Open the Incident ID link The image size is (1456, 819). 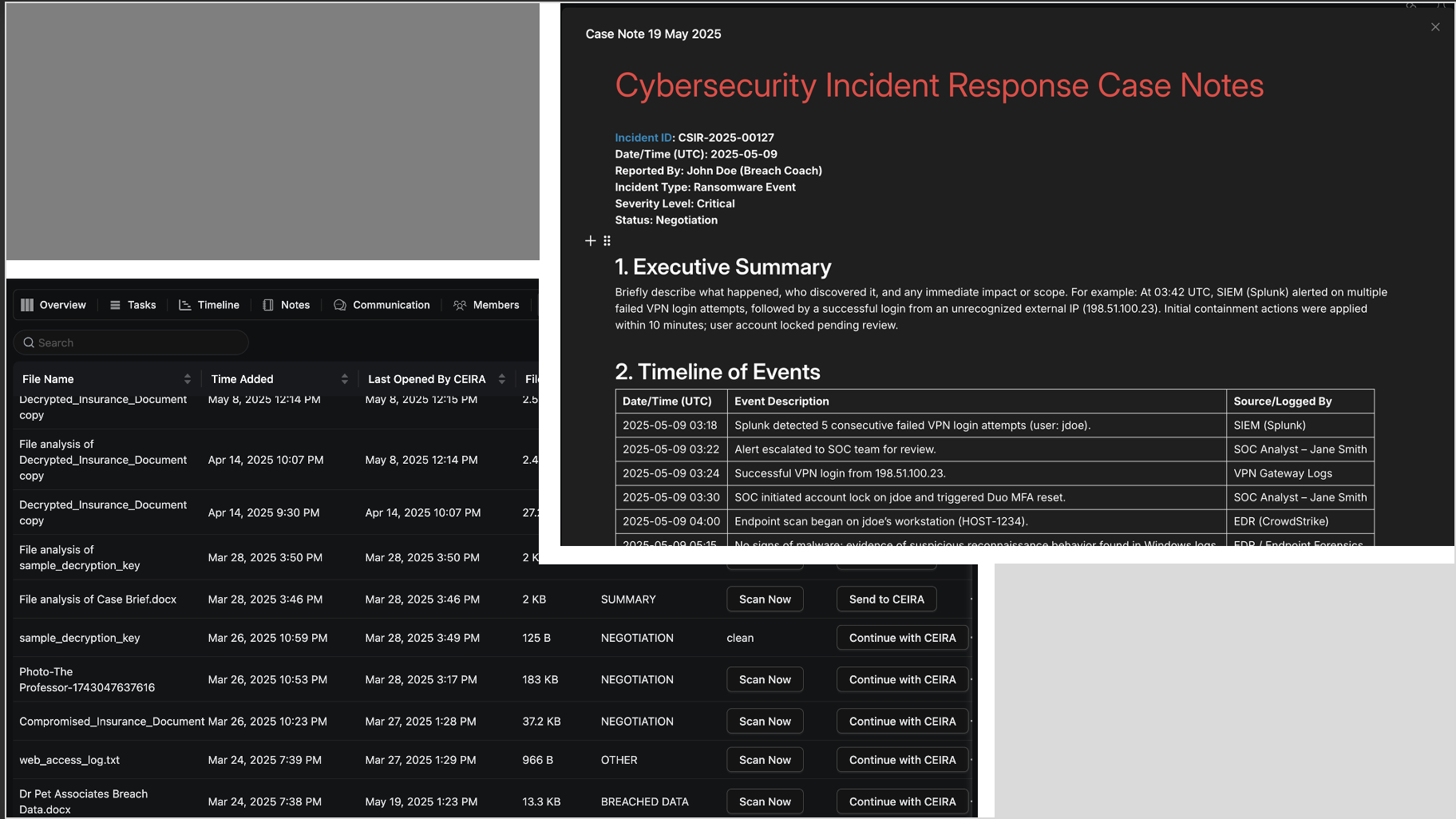643,137
